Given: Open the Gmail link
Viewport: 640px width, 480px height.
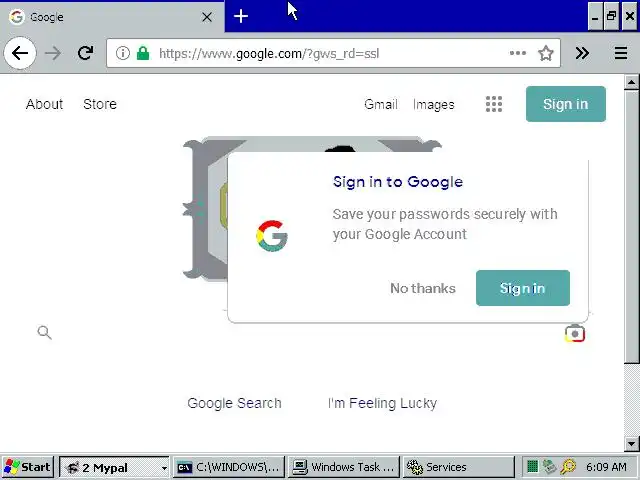Looking at the screenshot, I should (x=381, y=104).
